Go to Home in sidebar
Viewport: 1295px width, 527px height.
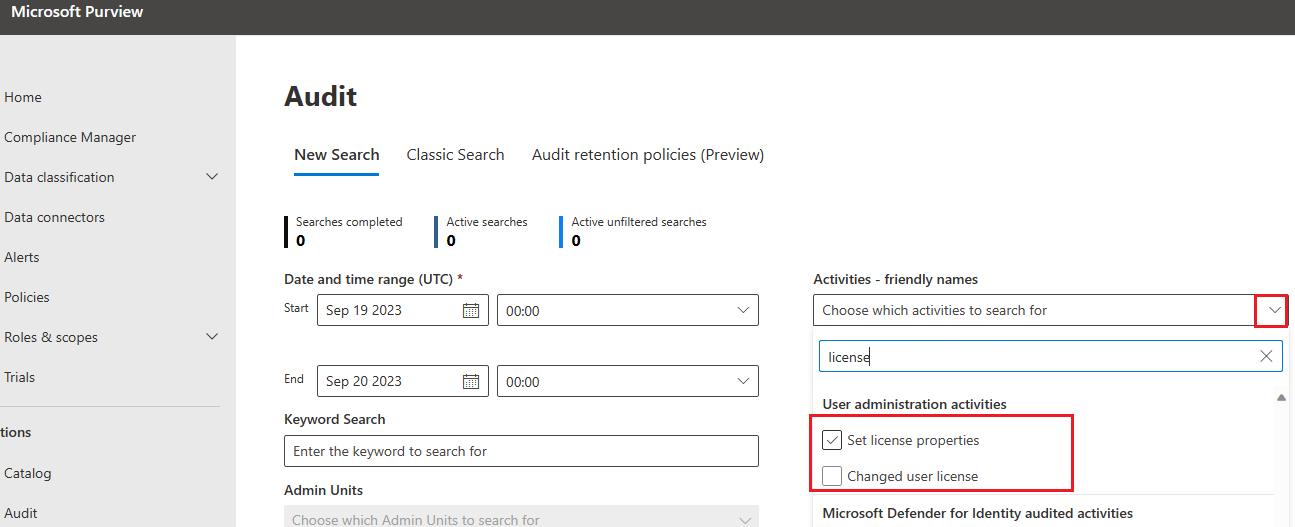point(23,97)
